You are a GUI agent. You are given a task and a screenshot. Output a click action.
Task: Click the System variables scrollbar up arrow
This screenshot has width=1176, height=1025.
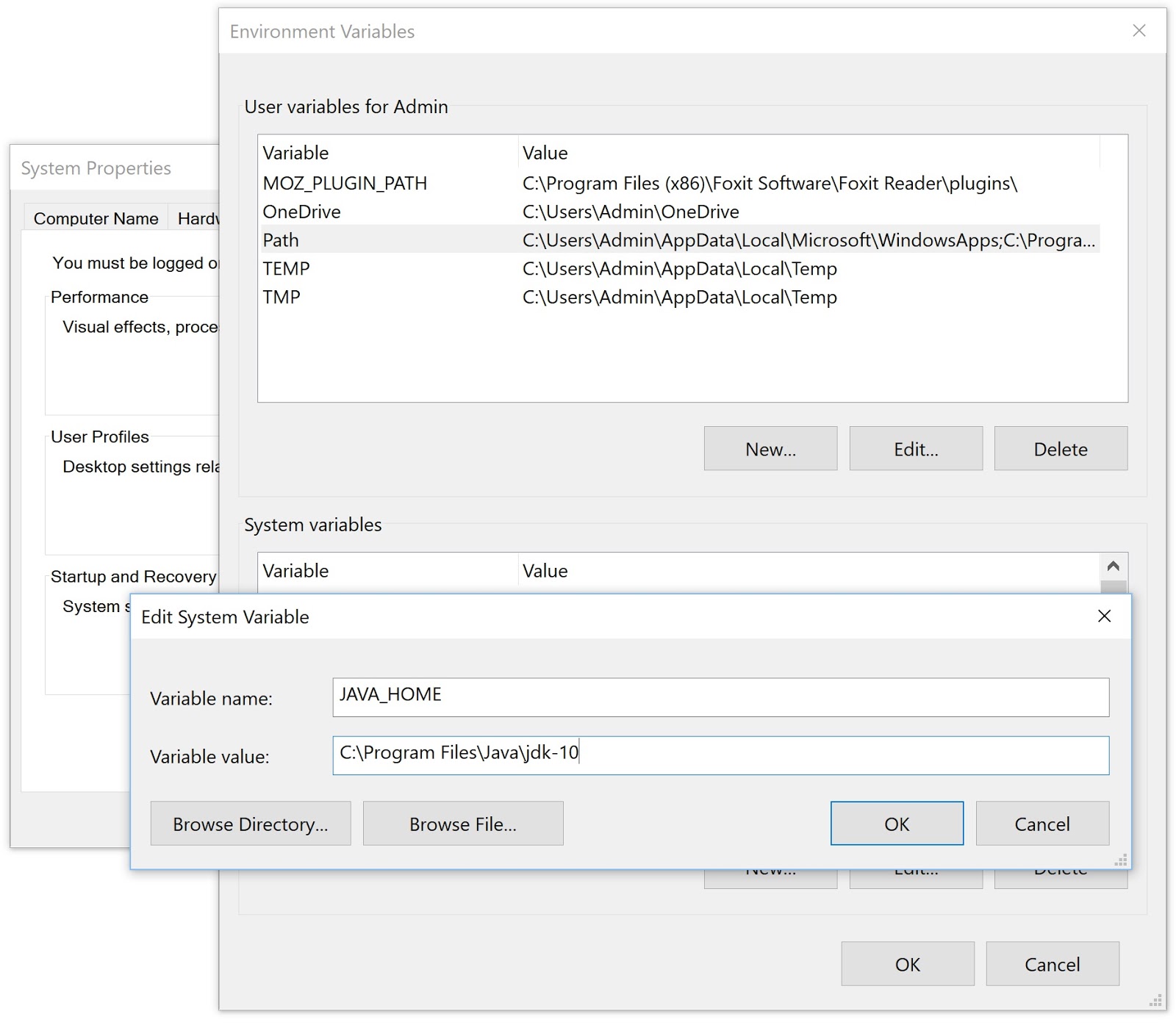[x=1114, y=567]
